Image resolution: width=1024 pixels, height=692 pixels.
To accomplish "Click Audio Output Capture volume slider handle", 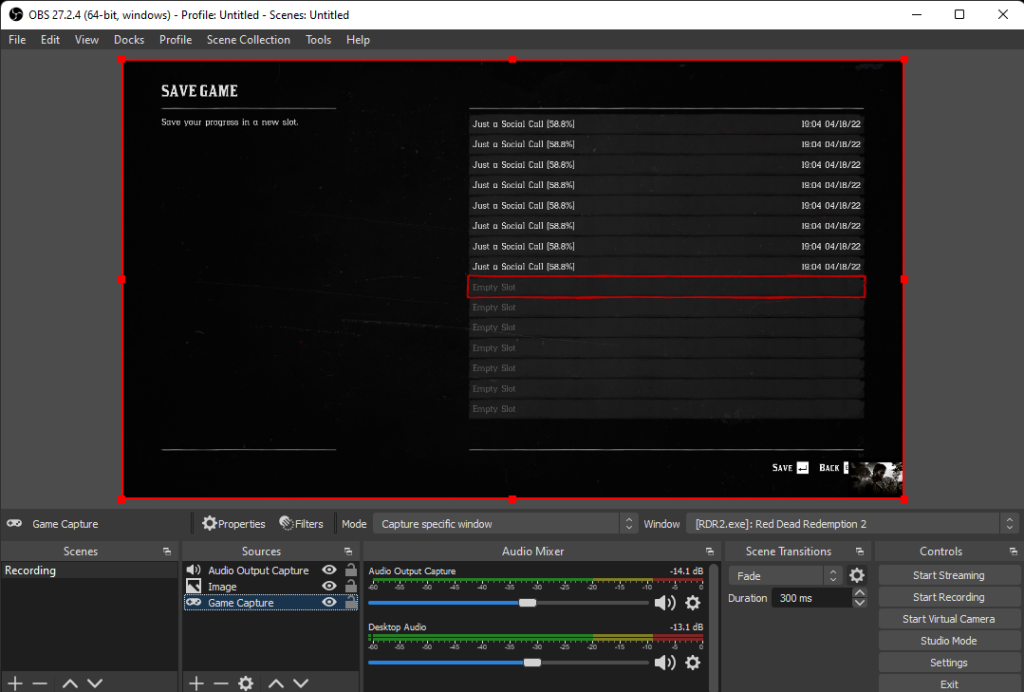I will coord(528,603).
